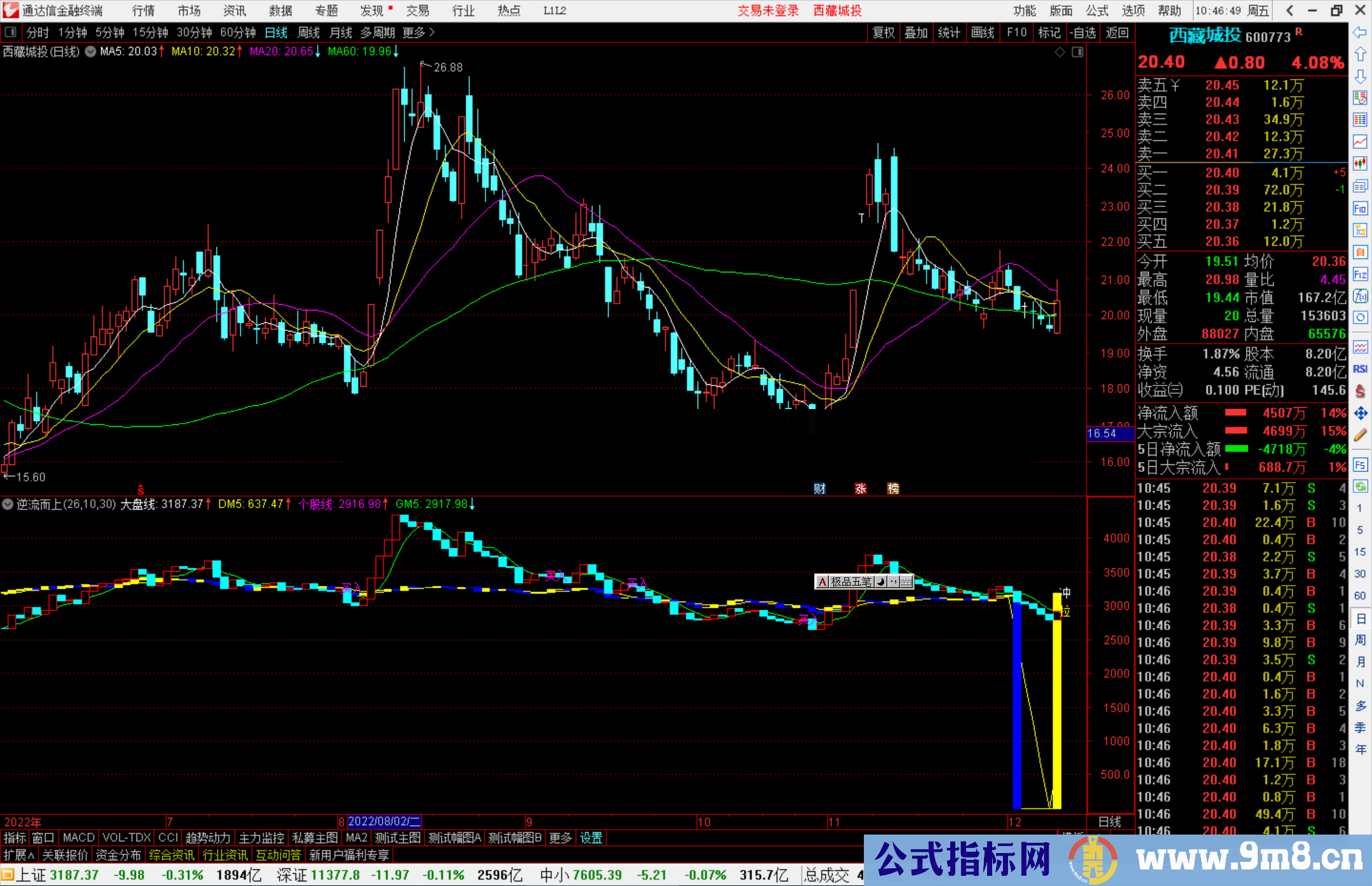This screenshot has width=1372, height=886.
Task: Click the F12 trading sidebar icon
Action: point(1360,274)
